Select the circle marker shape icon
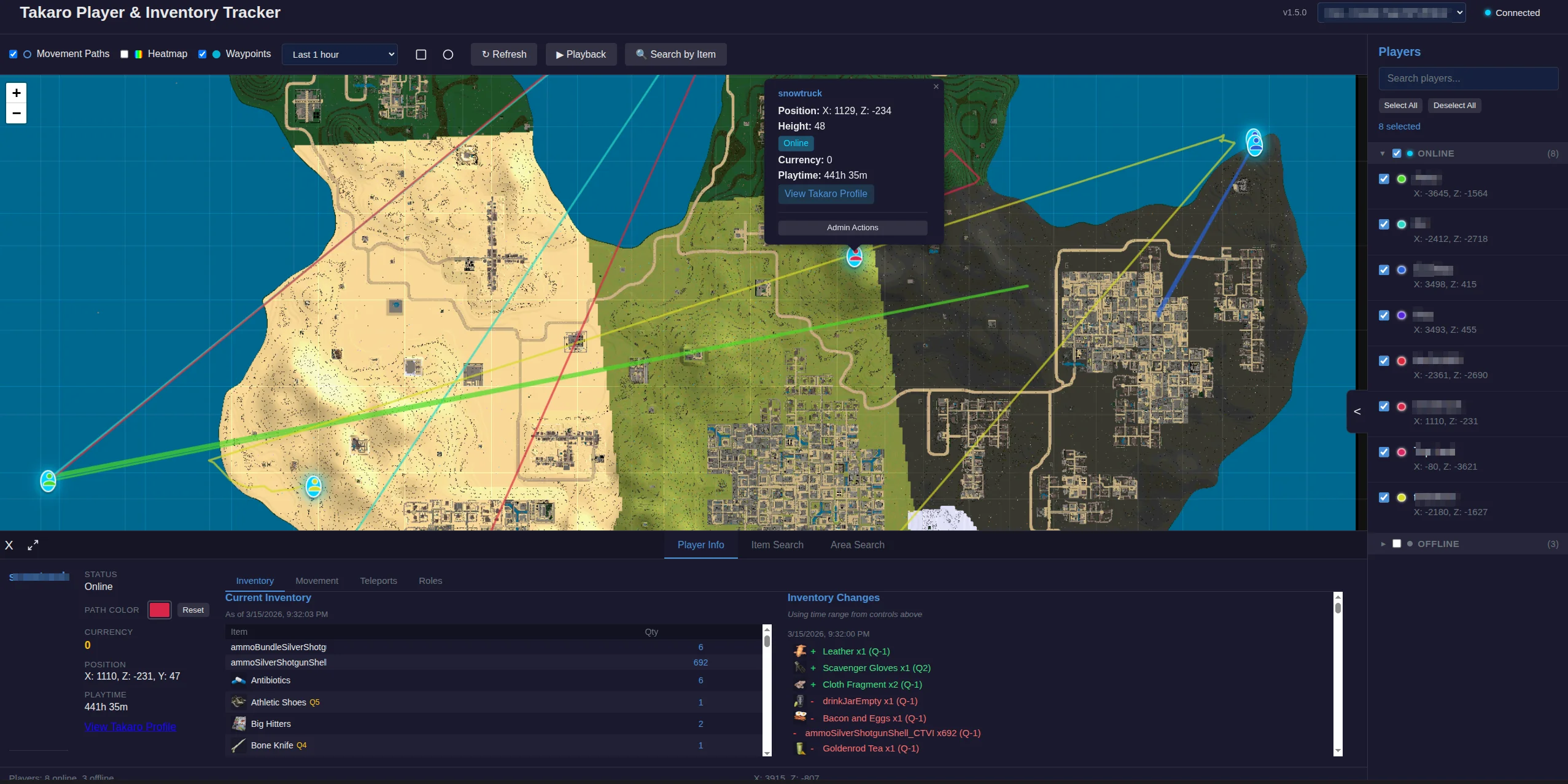The height and width of the screenshot is (784, 1568). tap(448, 54)
